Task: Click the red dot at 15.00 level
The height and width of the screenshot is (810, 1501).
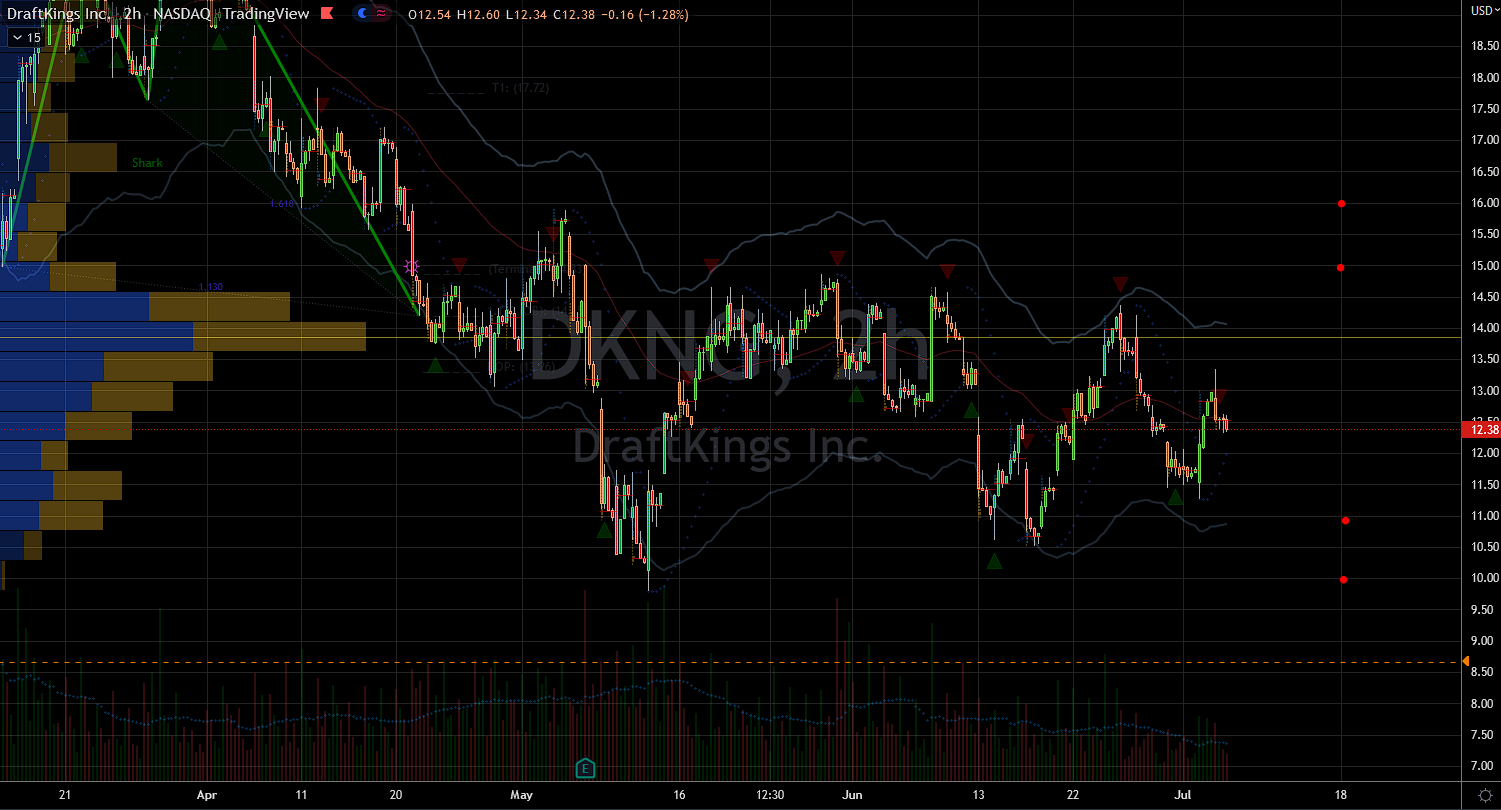Action: (x=1340, y=267)
